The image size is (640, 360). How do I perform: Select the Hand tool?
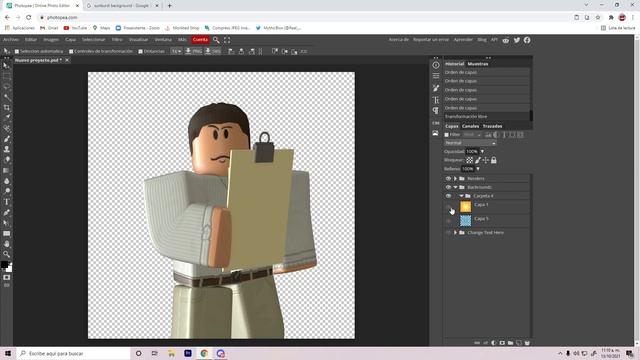pos(7,244)
